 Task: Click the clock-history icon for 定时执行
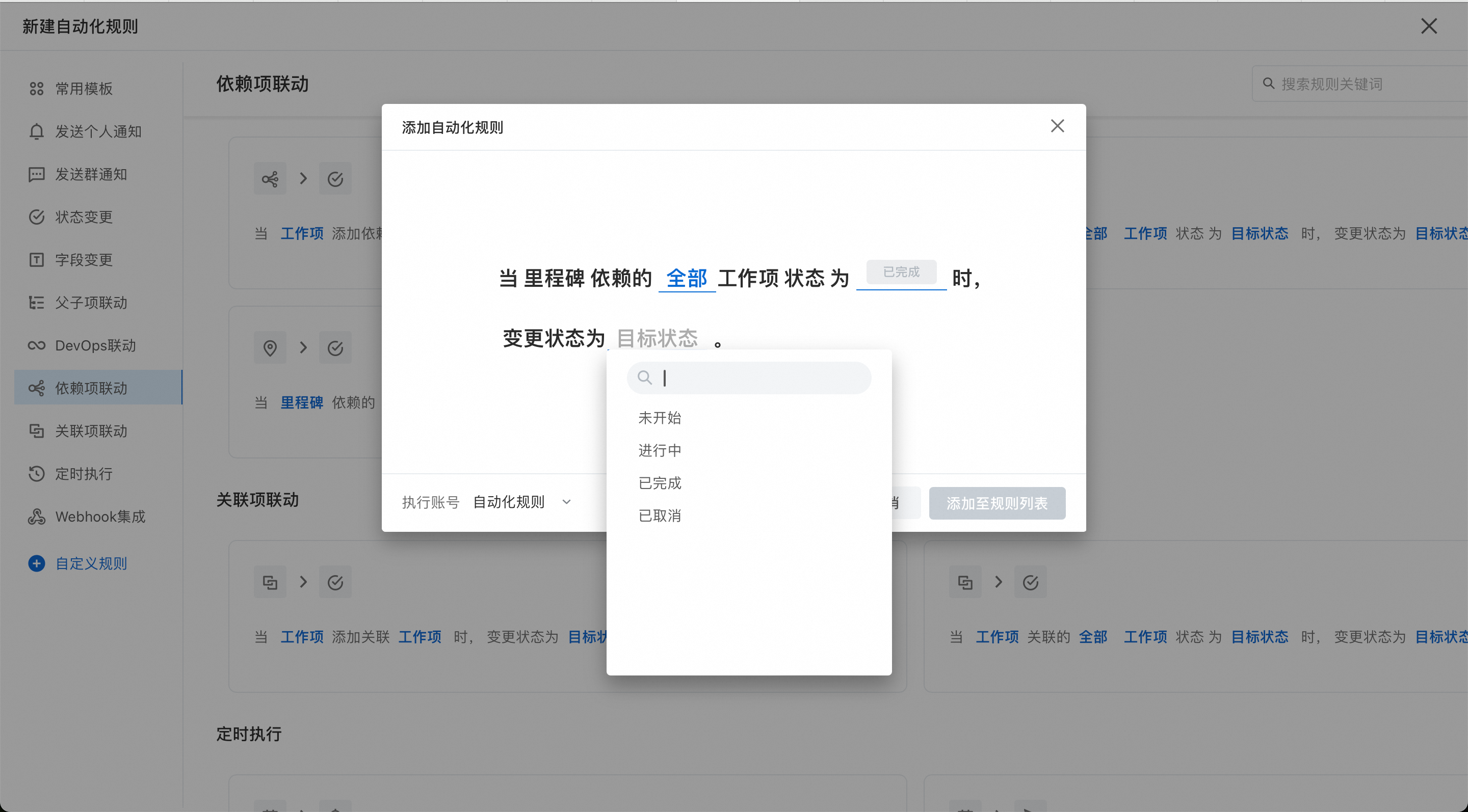[x=37, y=473]
